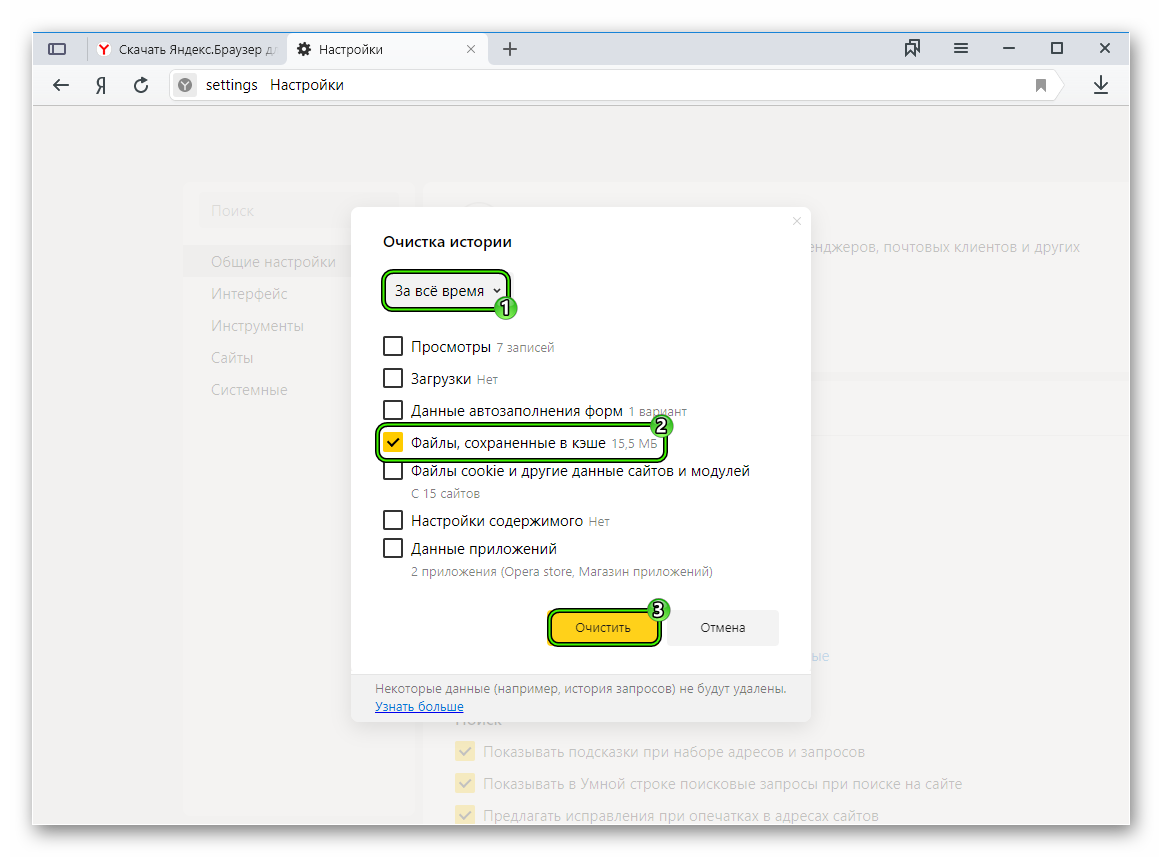This screenshot has width=1162, height=857.
Task: Click the Очистка истории heading
Action: click(x=447, y=242)
